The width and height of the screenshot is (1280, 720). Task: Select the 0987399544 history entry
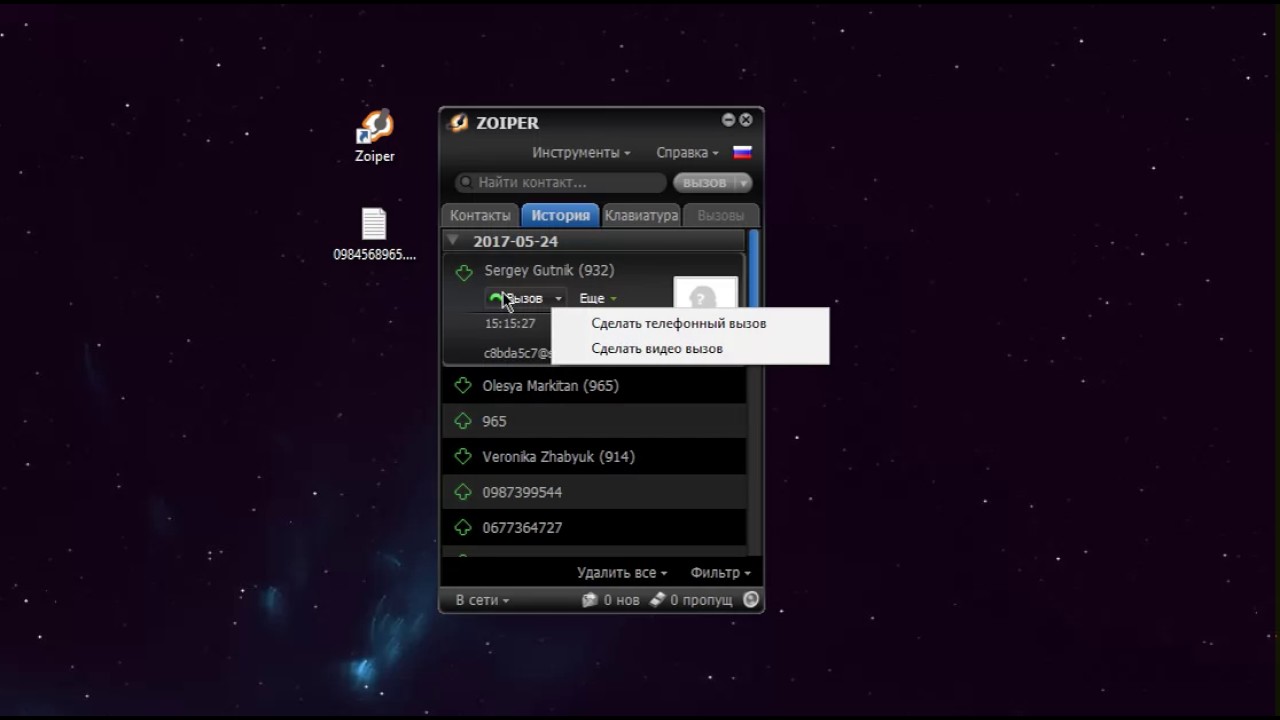(x=594, y=492)
